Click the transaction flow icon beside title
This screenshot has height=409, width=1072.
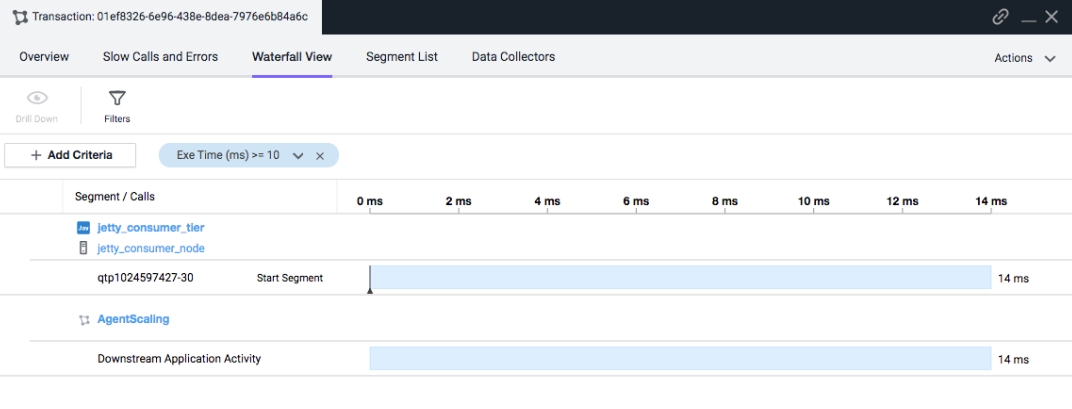pyautogui.click(x=20, y=17)
